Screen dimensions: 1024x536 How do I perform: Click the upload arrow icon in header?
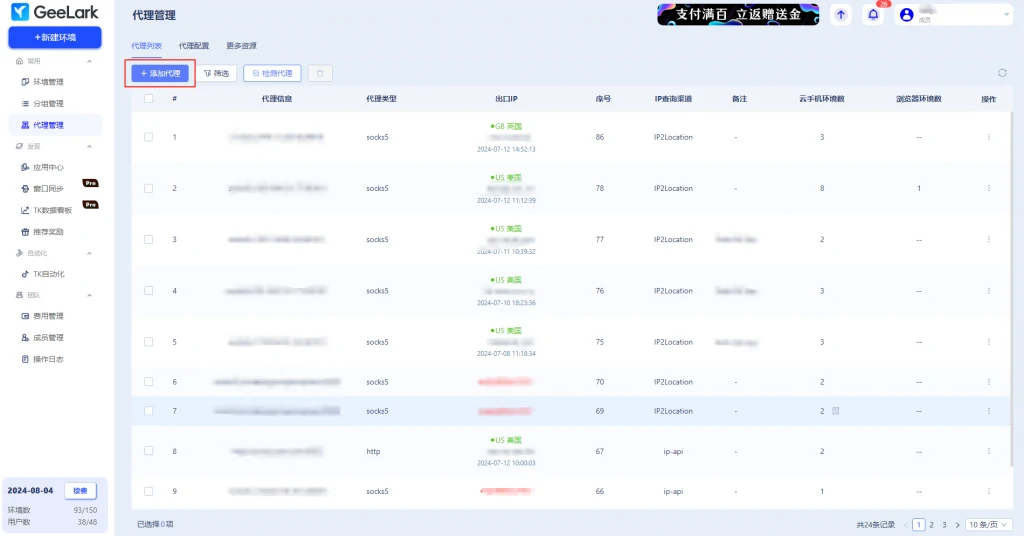coord(840,14)
